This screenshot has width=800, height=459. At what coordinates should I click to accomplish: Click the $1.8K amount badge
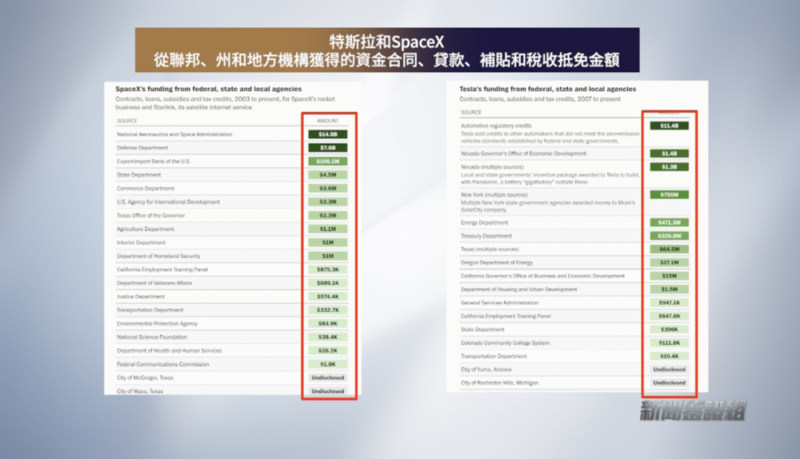pyautogui.click(x=328, y=364)
